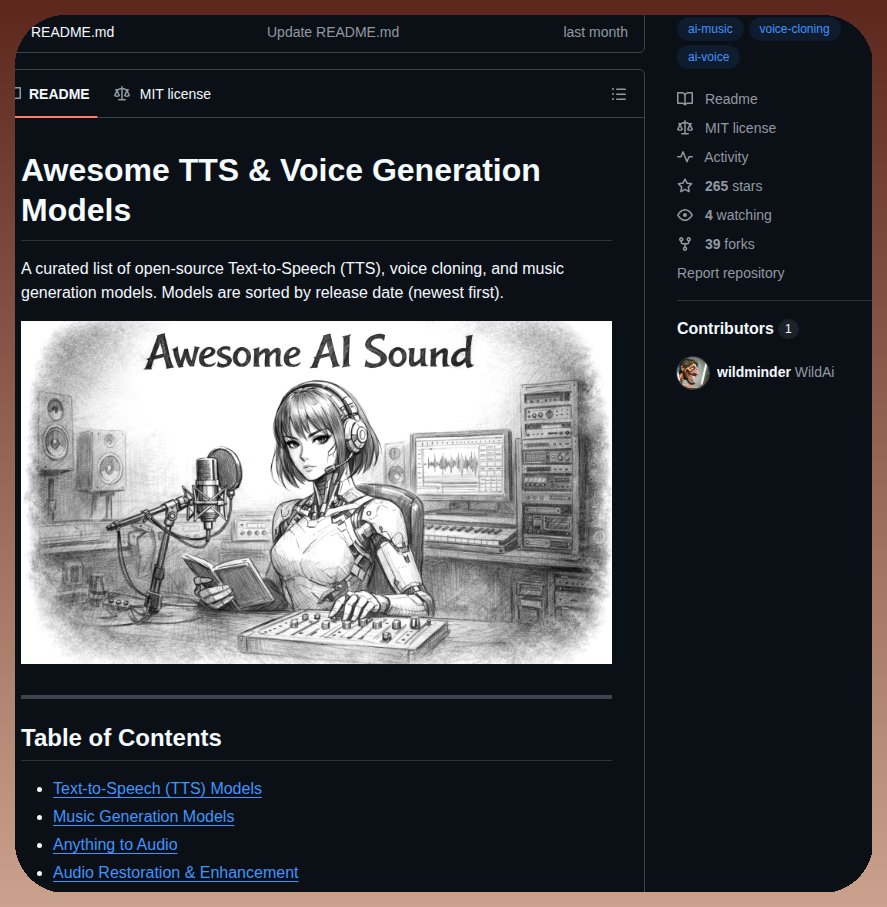The height and width of the screenshot is (907, 887).
Task: Open the ai-voice topic tag
Action: click(x=708, y=57)
